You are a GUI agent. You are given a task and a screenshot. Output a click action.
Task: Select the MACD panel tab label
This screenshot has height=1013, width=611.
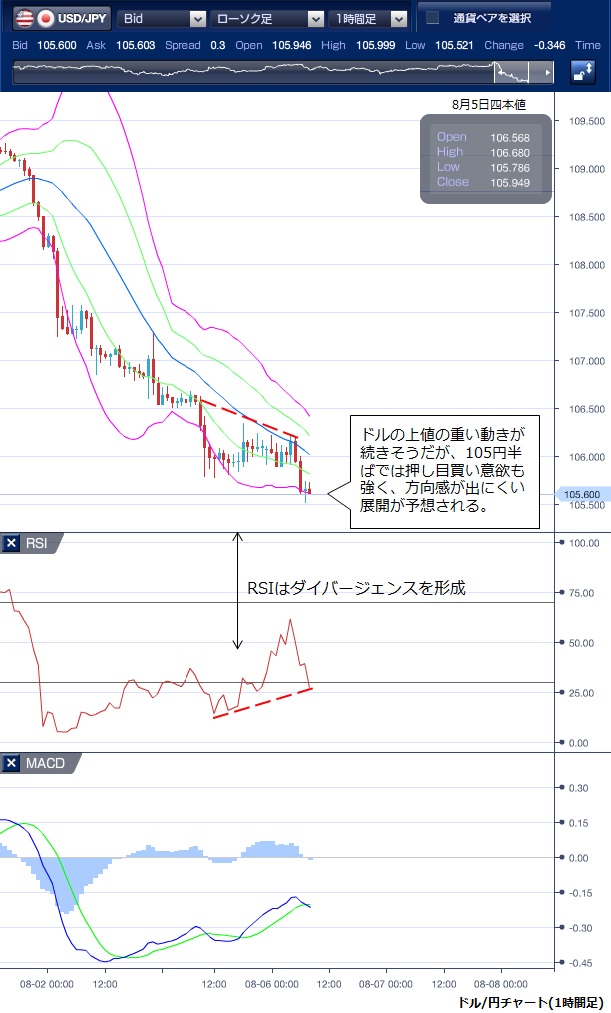pos(44,763)
